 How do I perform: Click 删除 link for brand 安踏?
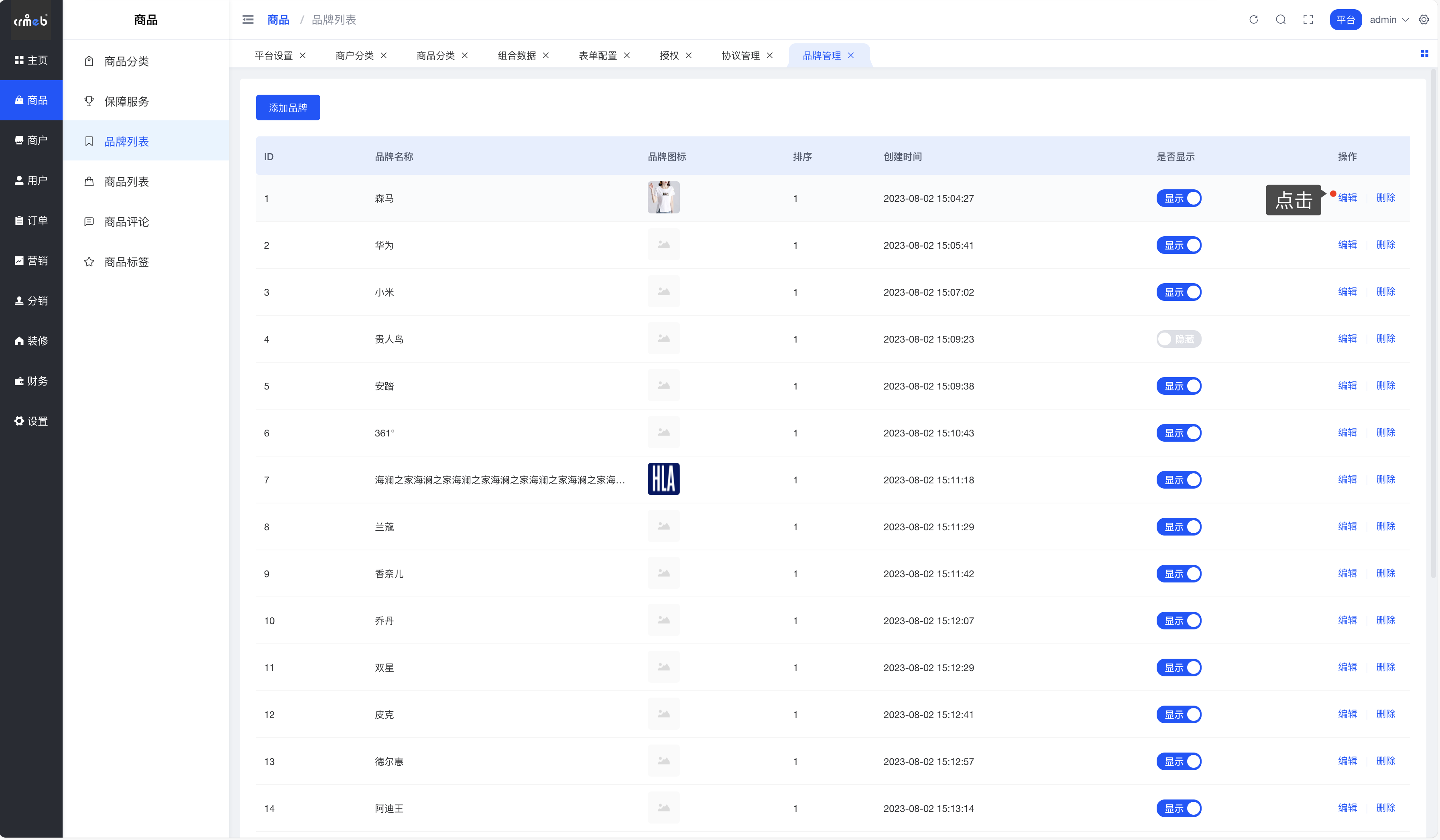1385,386
